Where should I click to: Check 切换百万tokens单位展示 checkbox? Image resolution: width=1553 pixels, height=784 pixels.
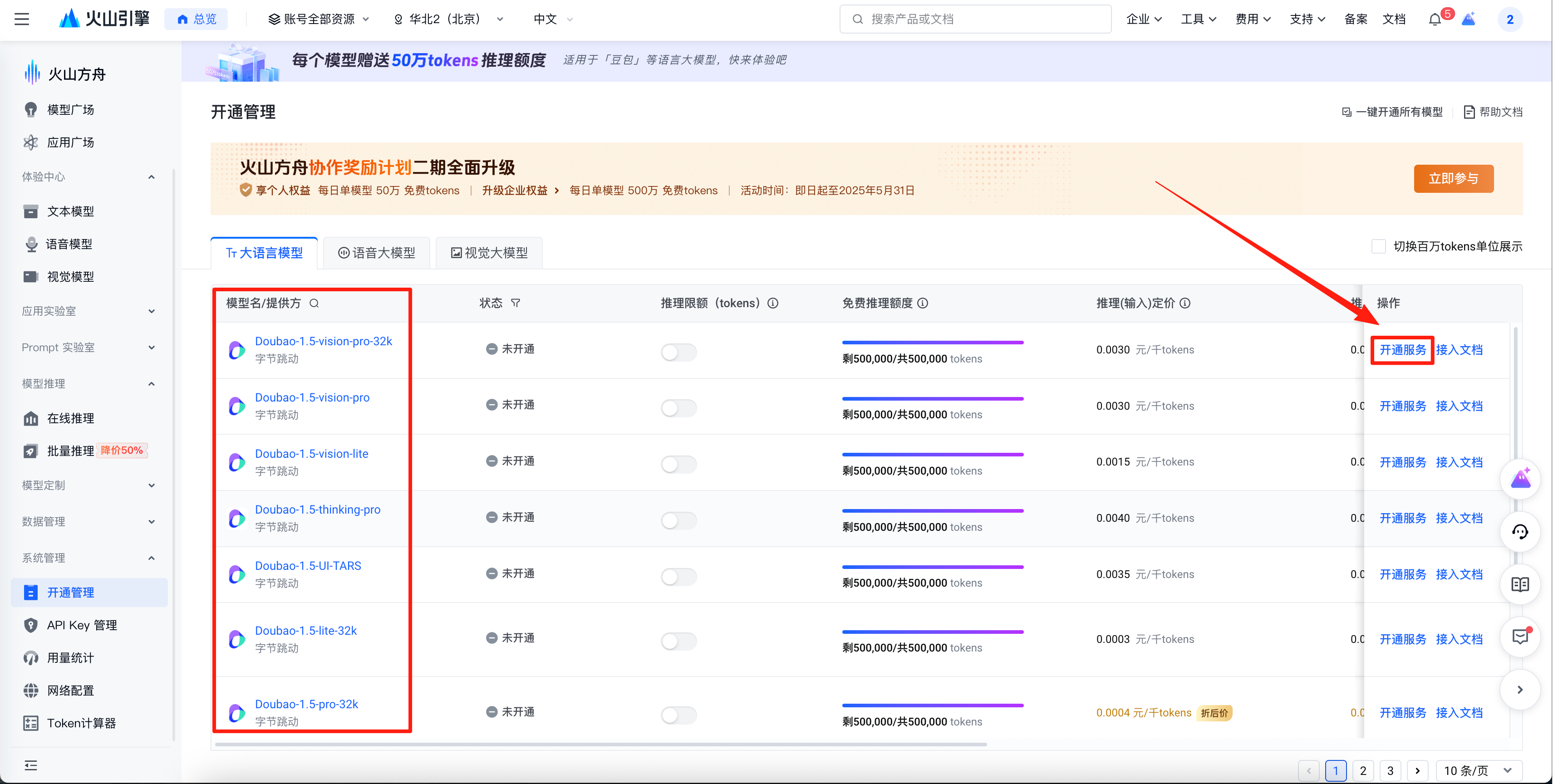(x=1378, y=246)
